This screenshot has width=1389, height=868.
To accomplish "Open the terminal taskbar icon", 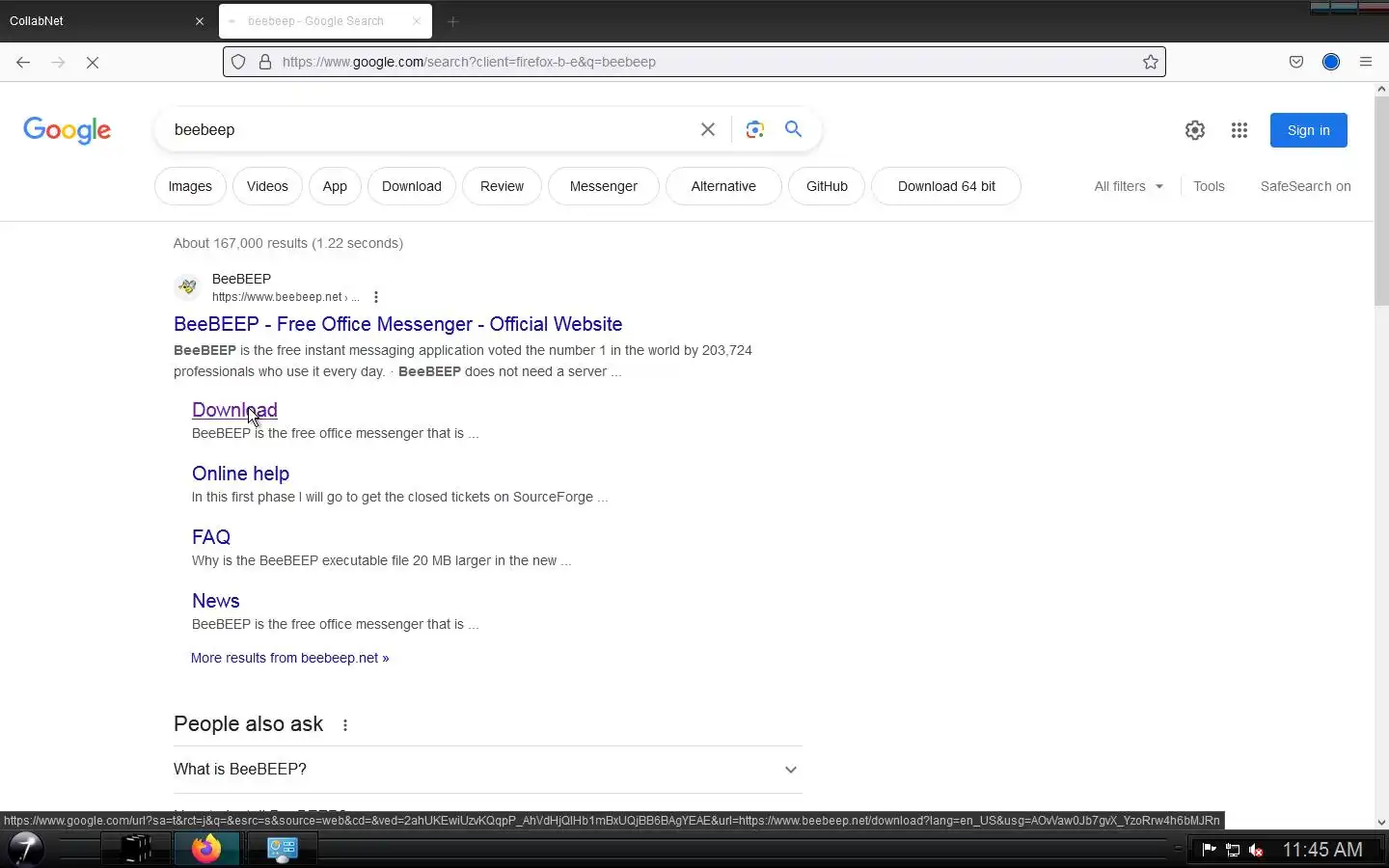I will click(x=137, y=849).
